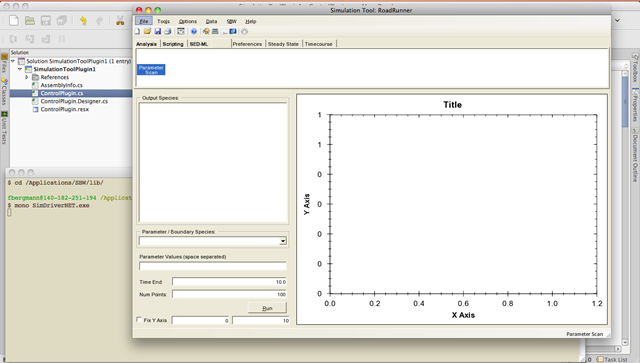640x363 pixels.
Task: Open the Tools menu
Action: 163,21
